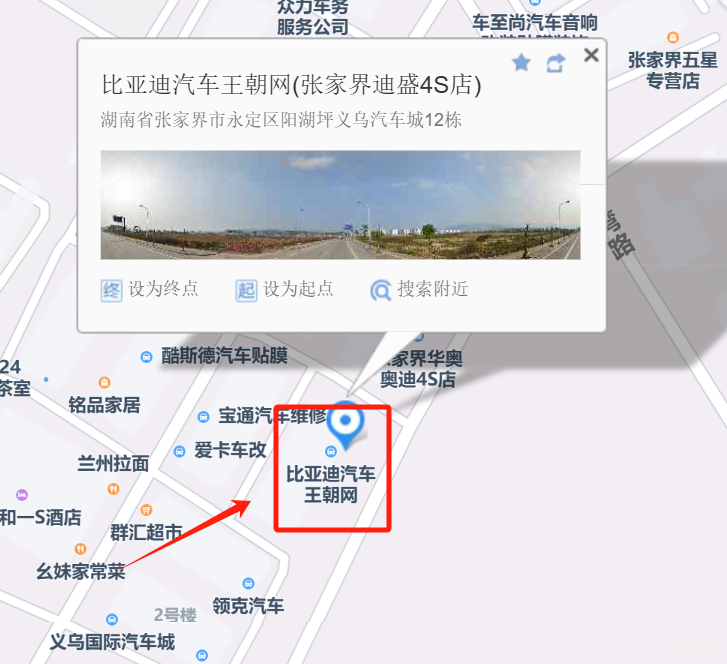
Task: Click the share arrow icon in popup
Action: [x=556, y=64]
